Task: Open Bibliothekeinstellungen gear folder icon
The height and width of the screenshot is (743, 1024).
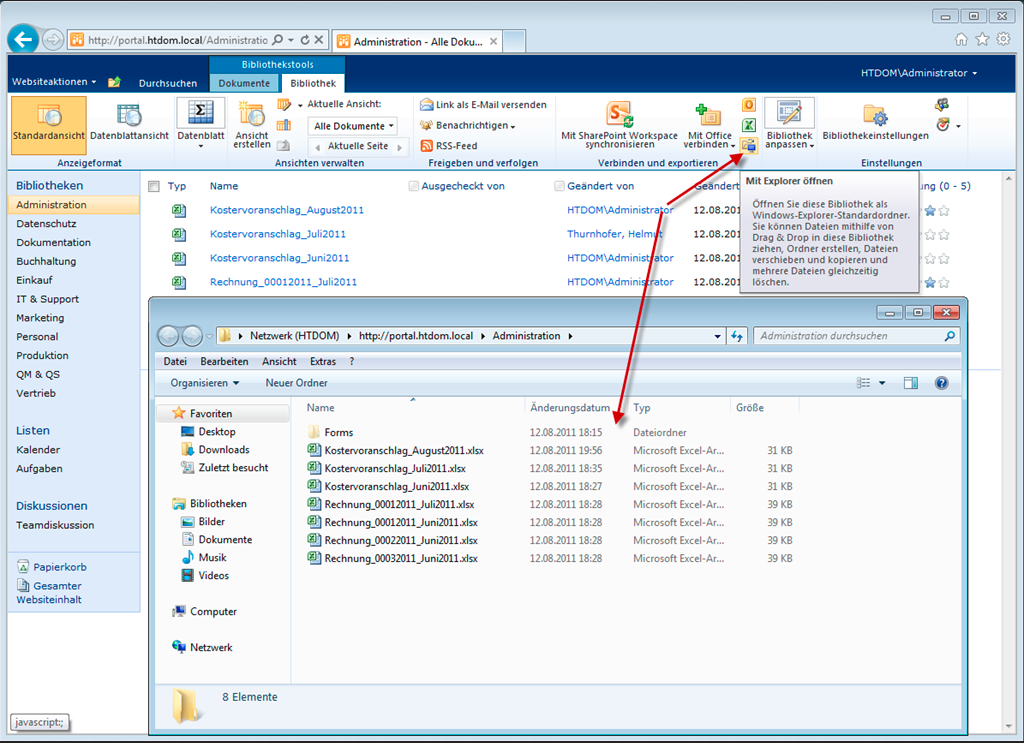Action: [875, 115]
